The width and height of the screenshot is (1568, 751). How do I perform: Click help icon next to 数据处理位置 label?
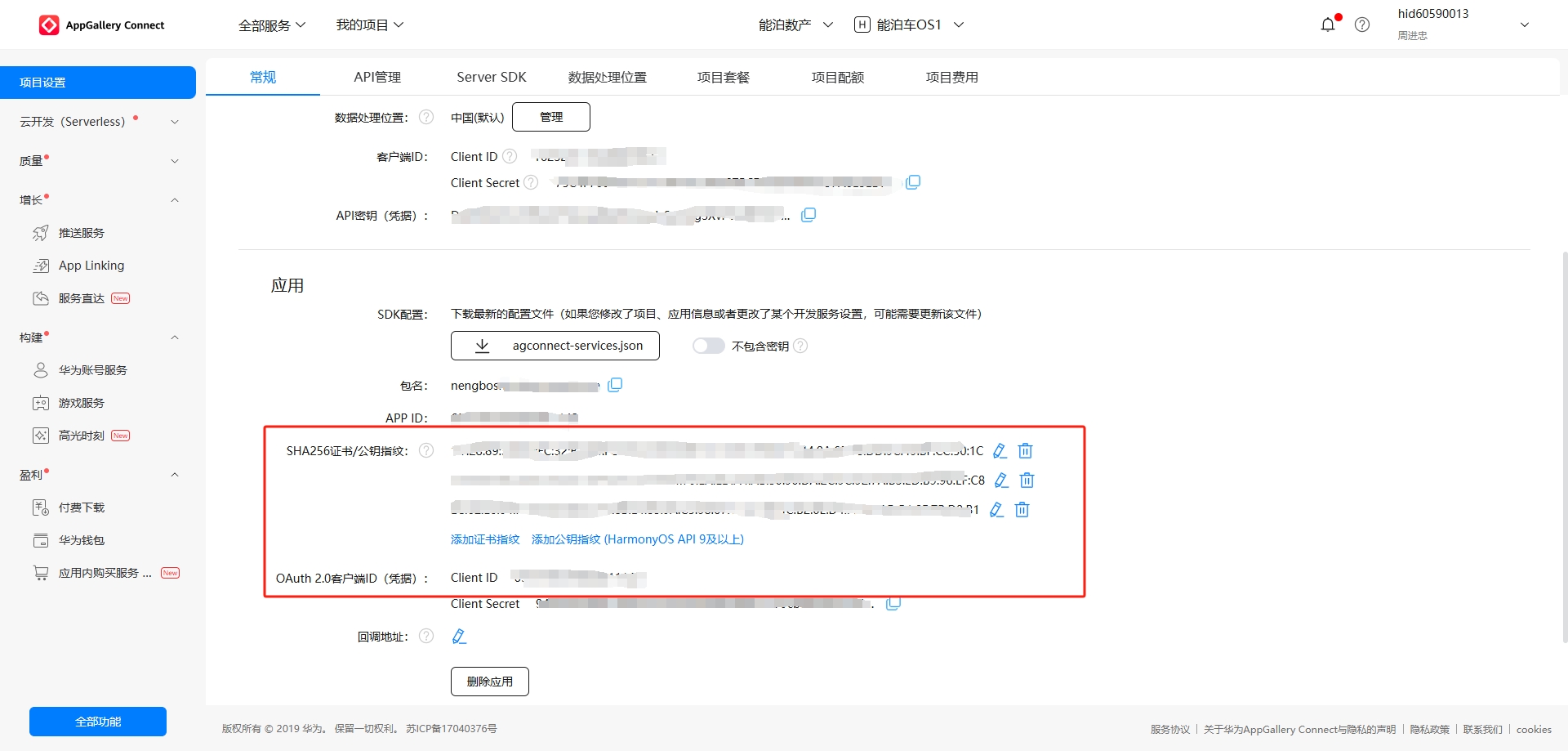(x=426, y=117)
